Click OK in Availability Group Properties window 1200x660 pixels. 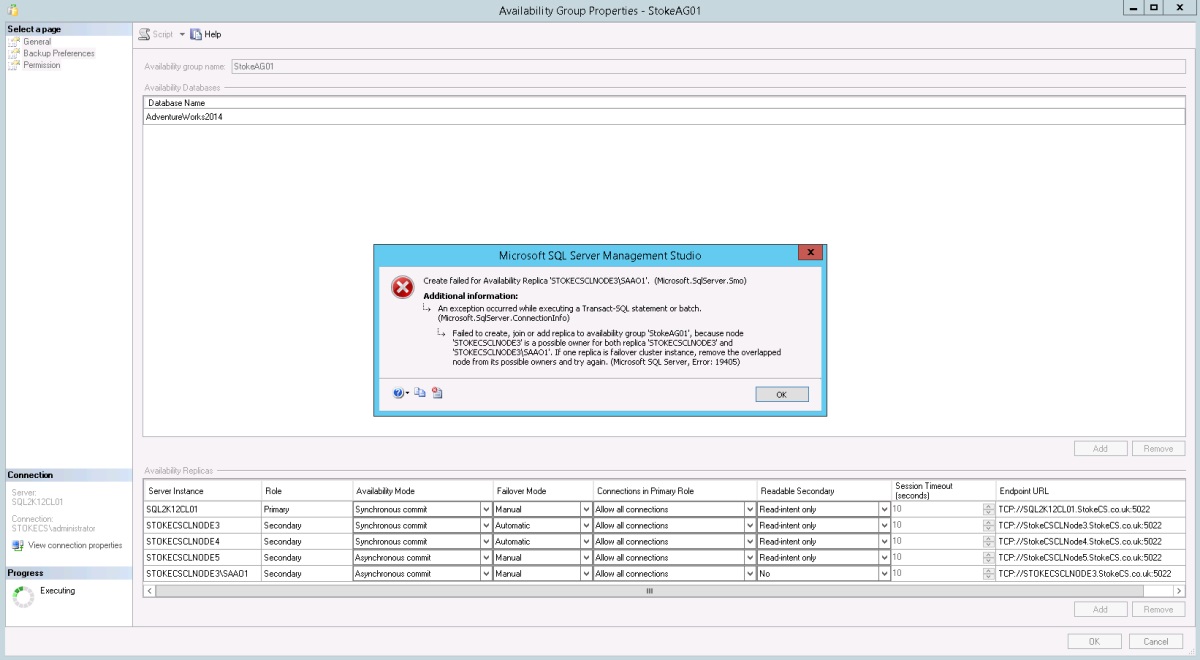point(1094,641)
